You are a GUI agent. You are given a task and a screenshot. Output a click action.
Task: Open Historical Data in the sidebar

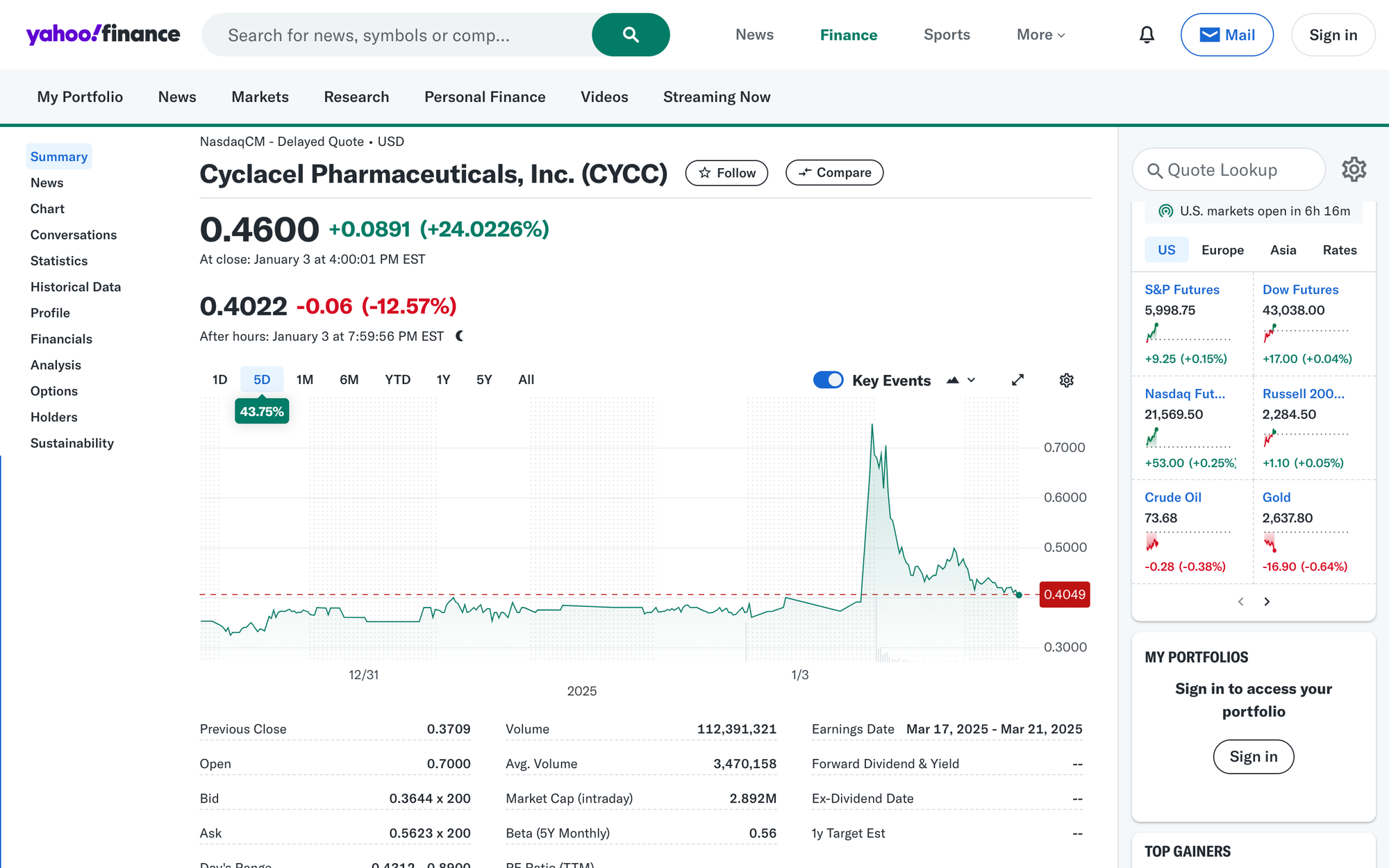[76, 287]
